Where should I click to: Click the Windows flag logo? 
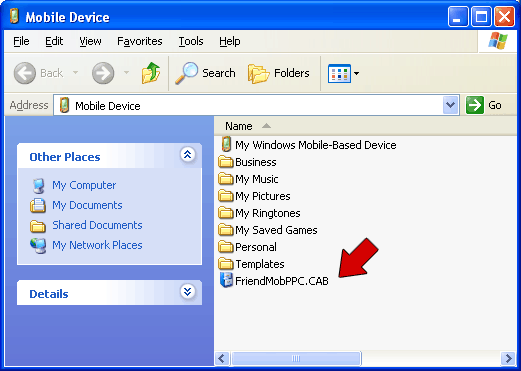(498, 41)
